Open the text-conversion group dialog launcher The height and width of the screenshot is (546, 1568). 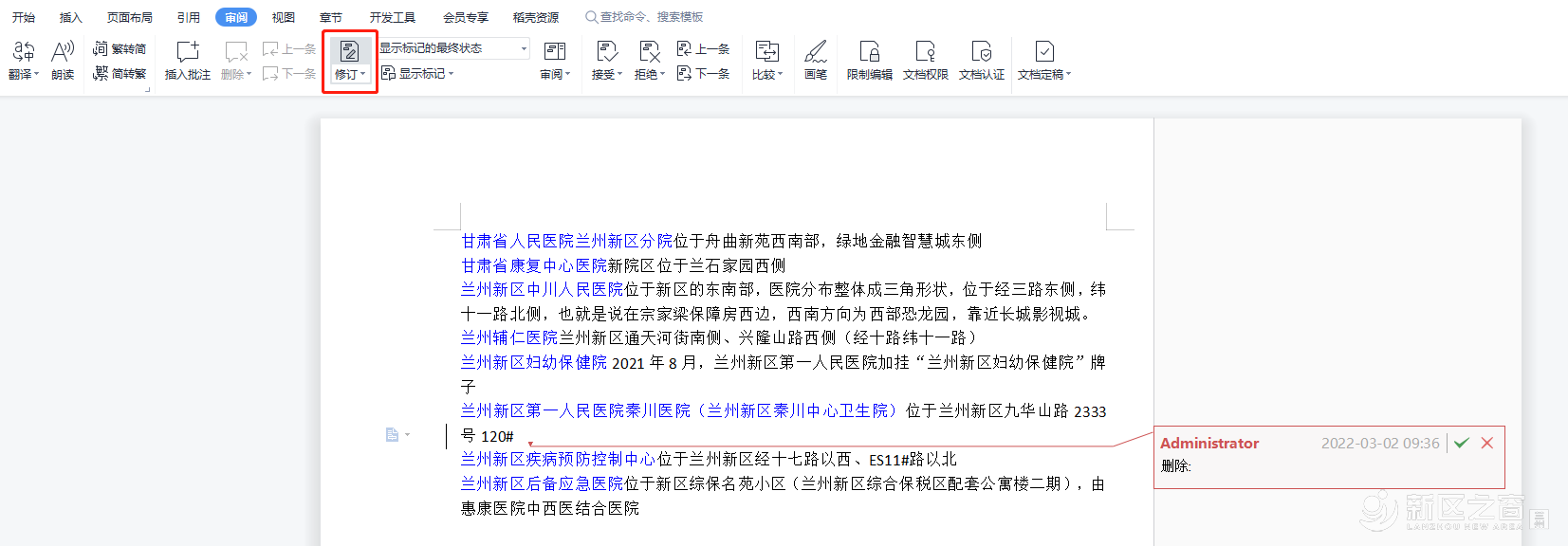coord(148,88)
